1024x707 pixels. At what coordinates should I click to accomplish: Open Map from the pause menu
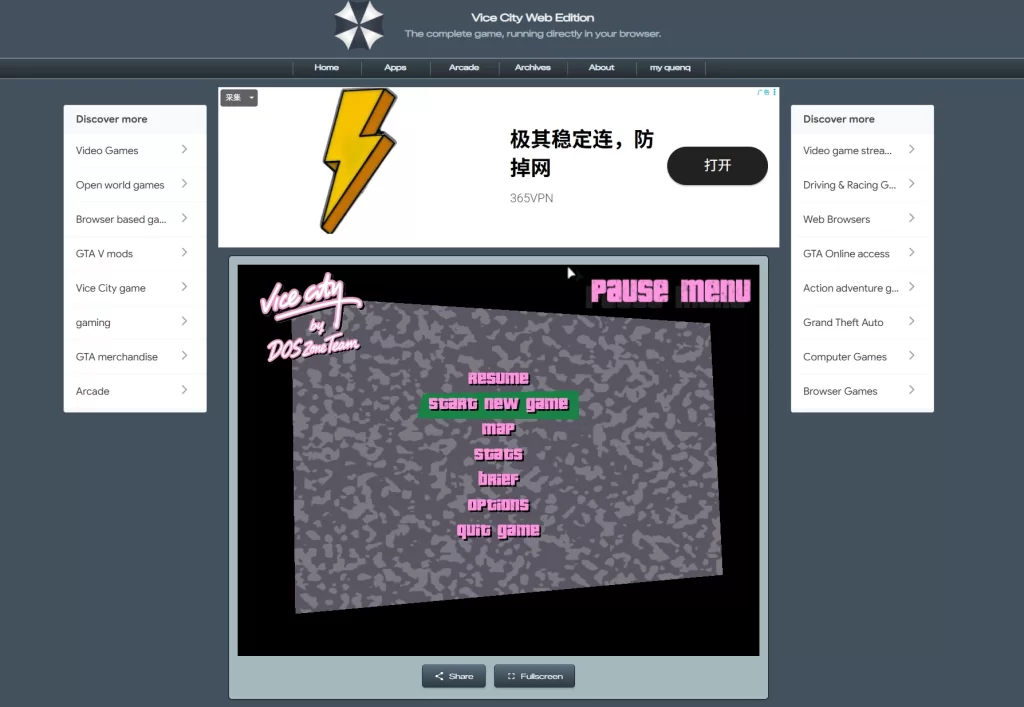click(498, 429)
